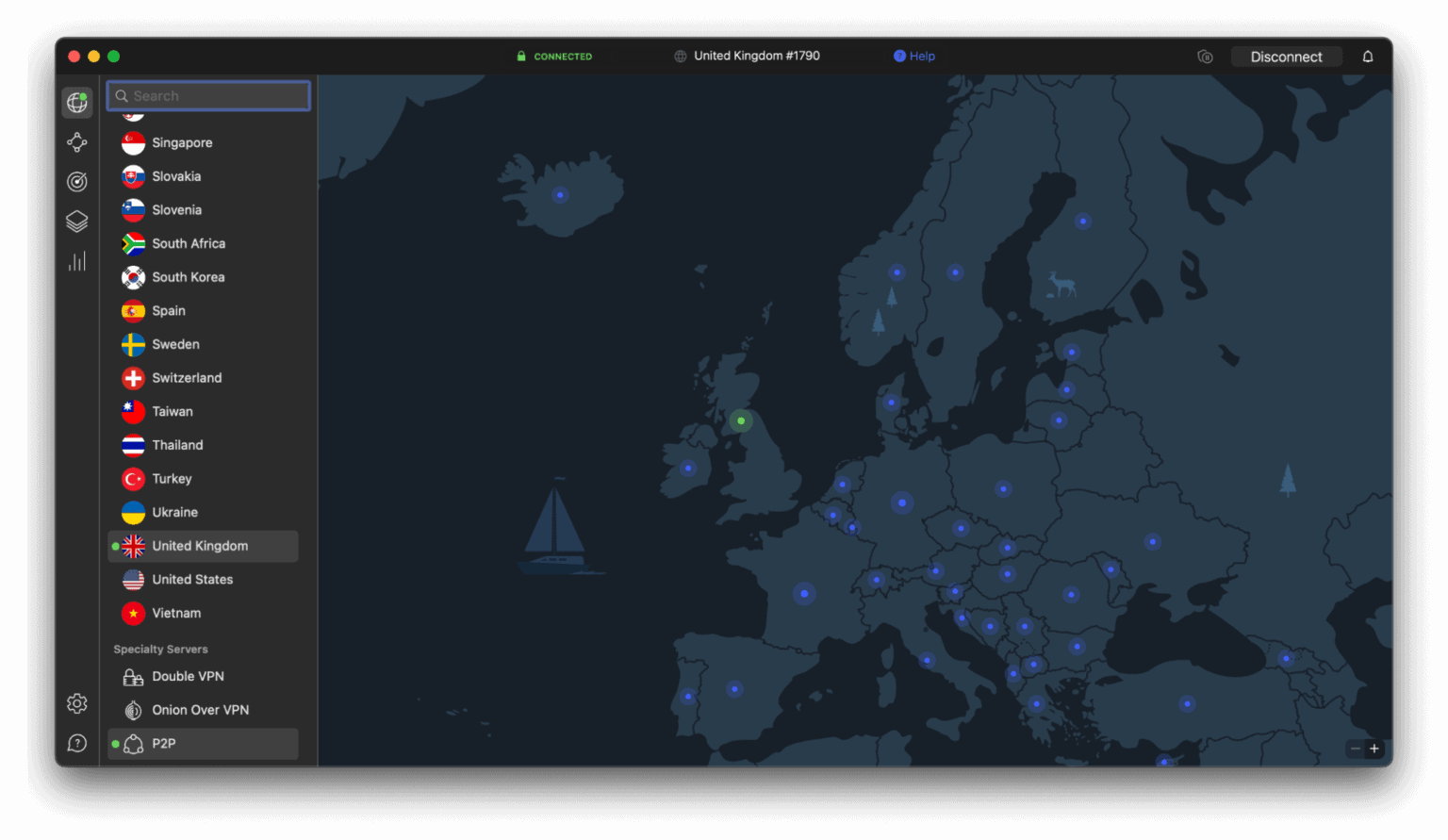Viewport: 1448px width, 840px height.
Task: Select Spain from the country list
Action: pyautogui.click(x=203, y=311)
